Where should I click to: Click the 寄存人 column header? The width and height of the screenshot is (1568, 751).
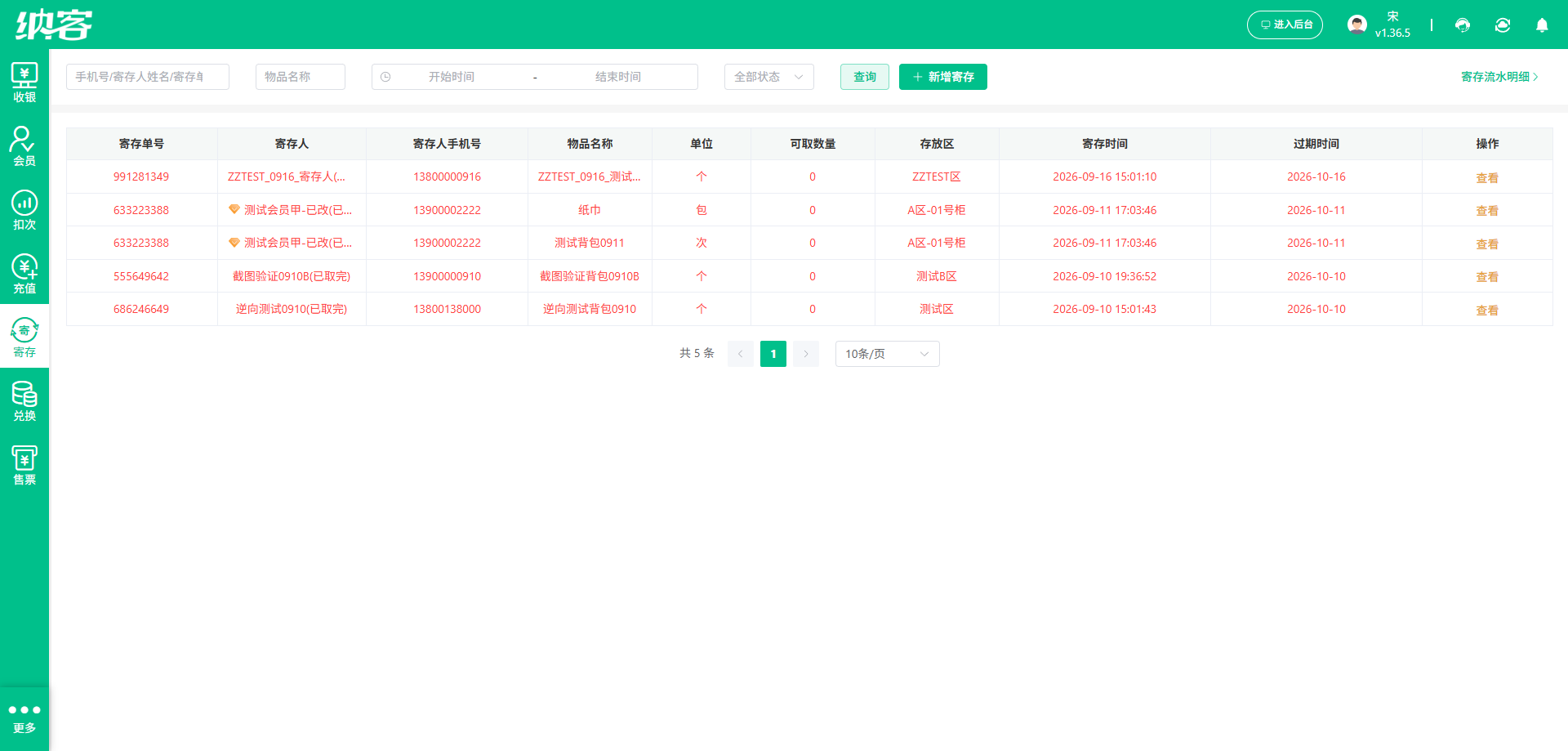(292, 144)
